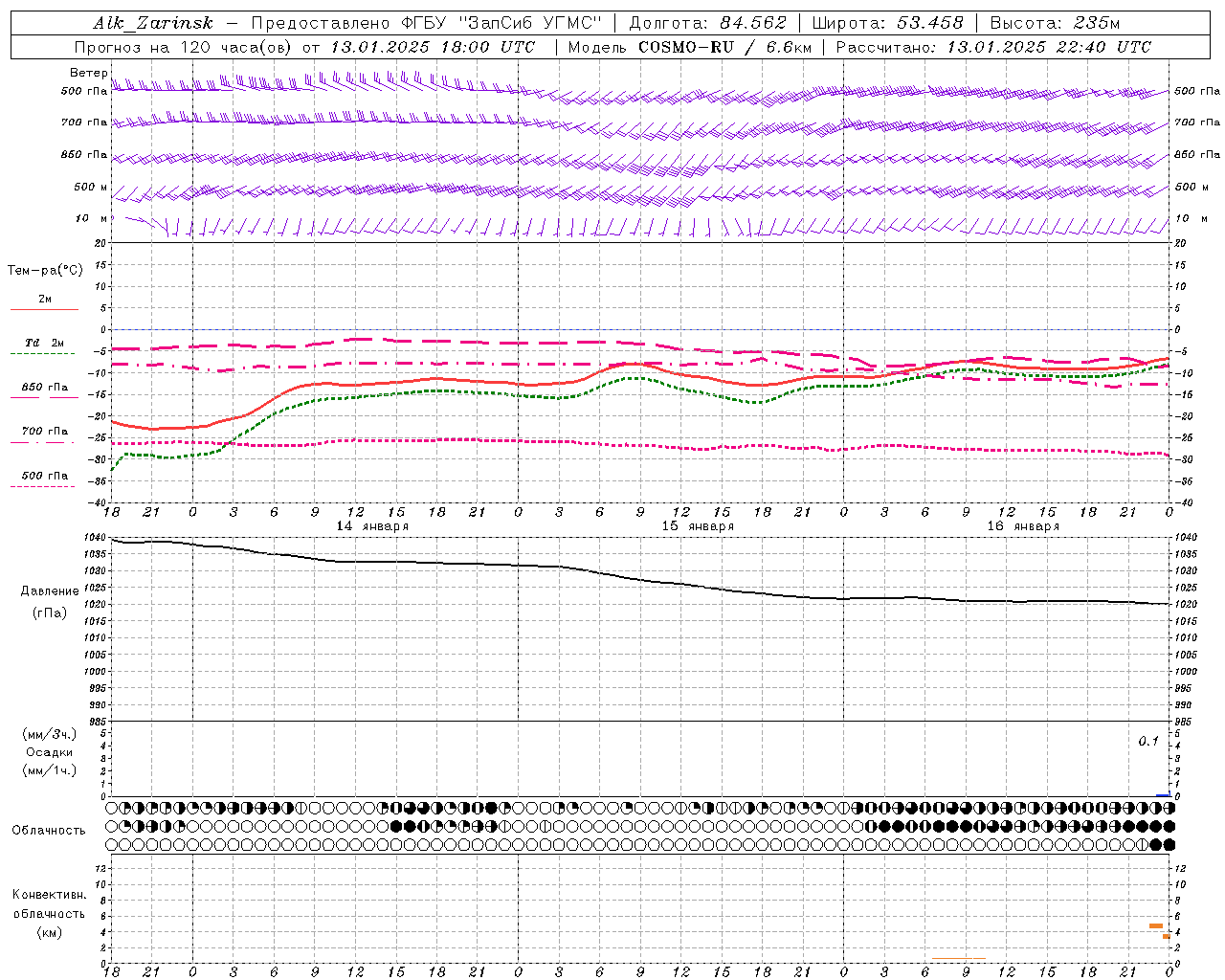Click the 14 января date label
The width and height of the screenshot is (1225, 980).
[372, 526]
